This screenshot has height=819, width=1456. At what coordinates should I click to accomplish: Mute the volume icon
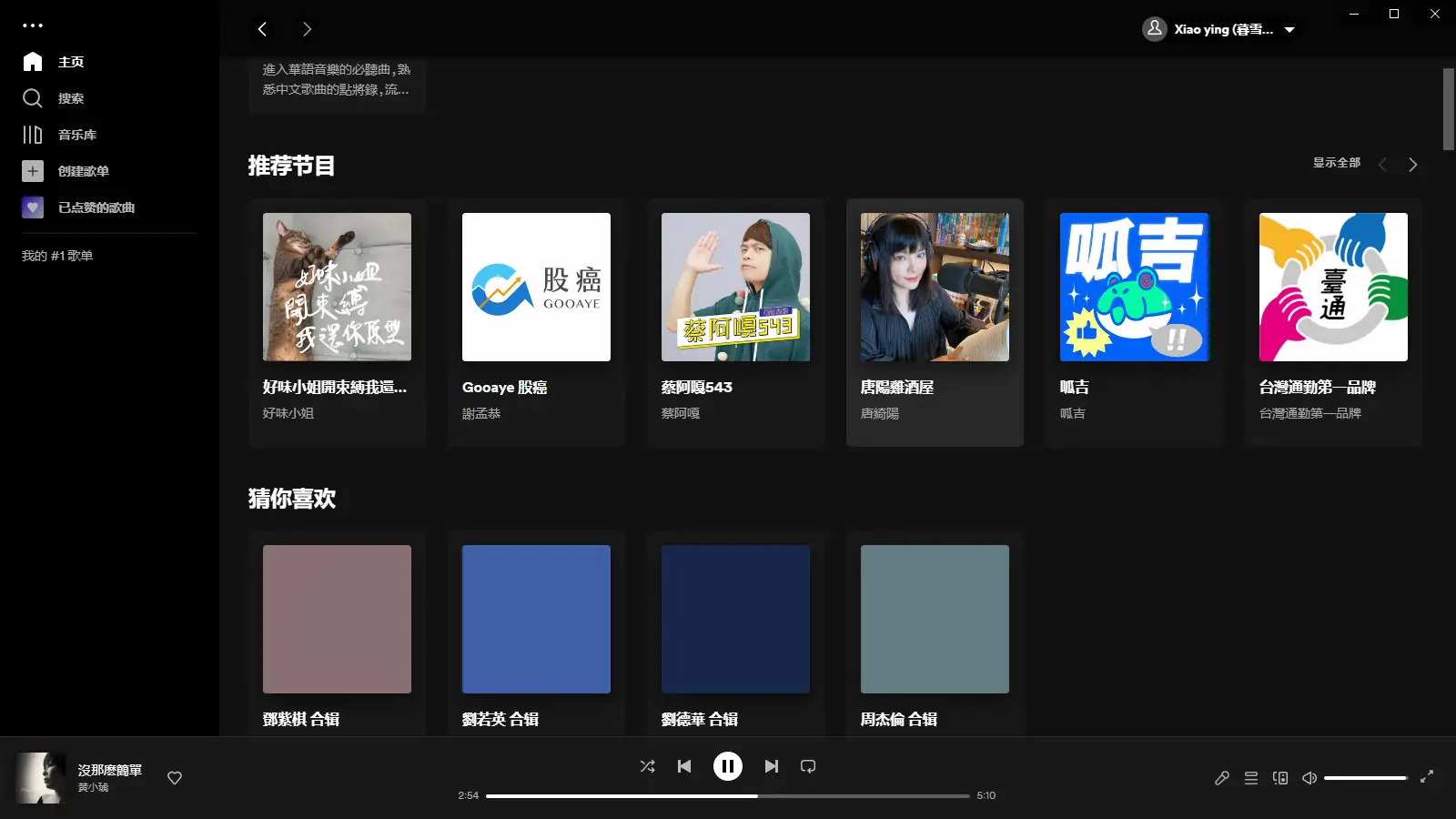(x=1309, y=778)
